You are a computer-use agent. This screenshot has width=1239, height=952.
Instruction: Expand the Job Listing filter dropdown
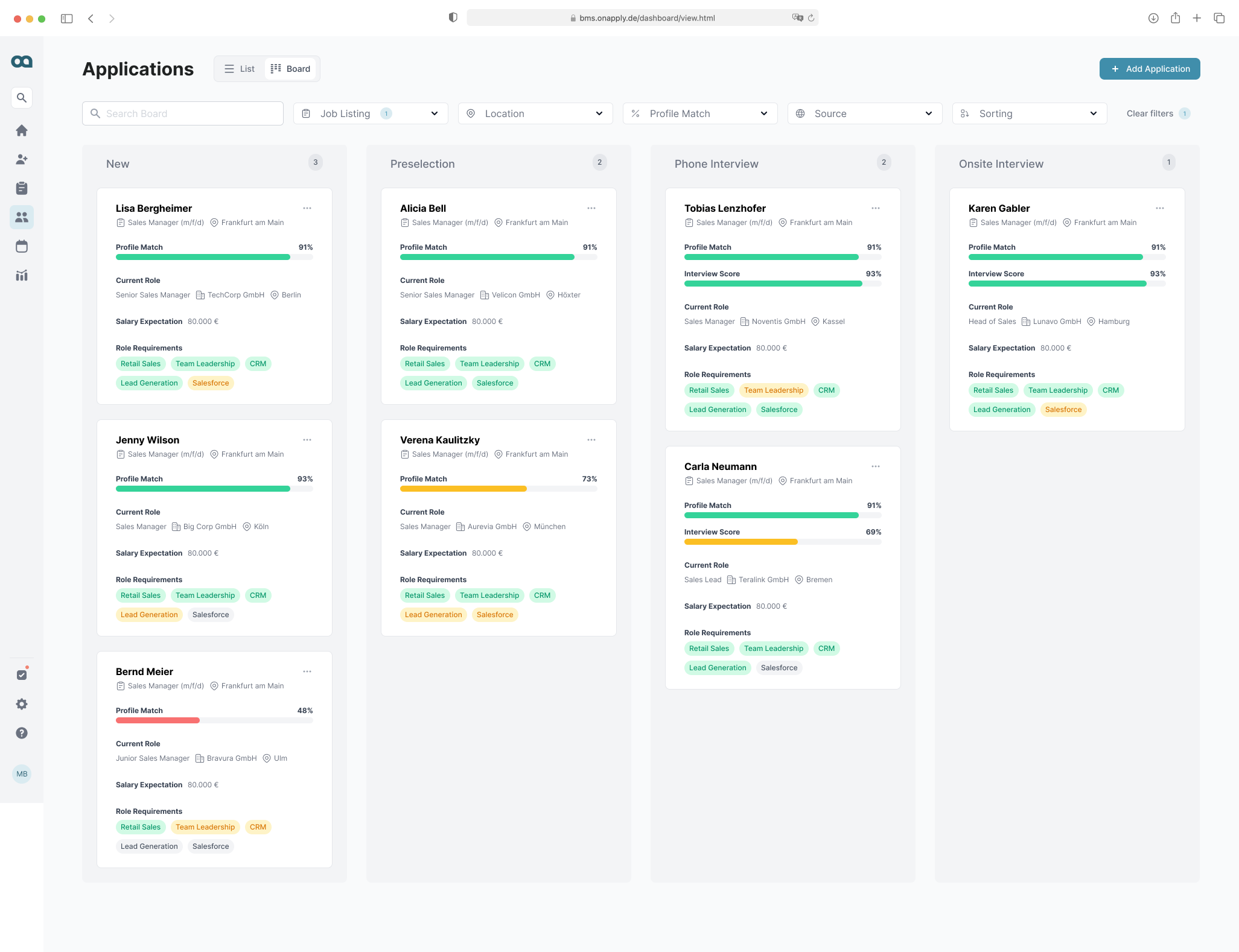pyautogui.click(x=371, y=113)
